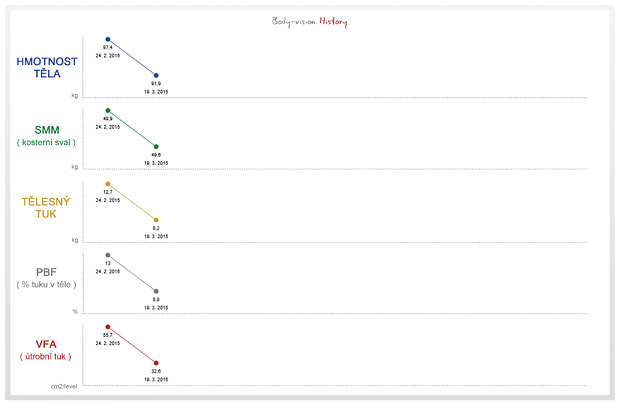Click the HMOTNOST TĚLA label
620x405 pixels.
click(47, 68)
